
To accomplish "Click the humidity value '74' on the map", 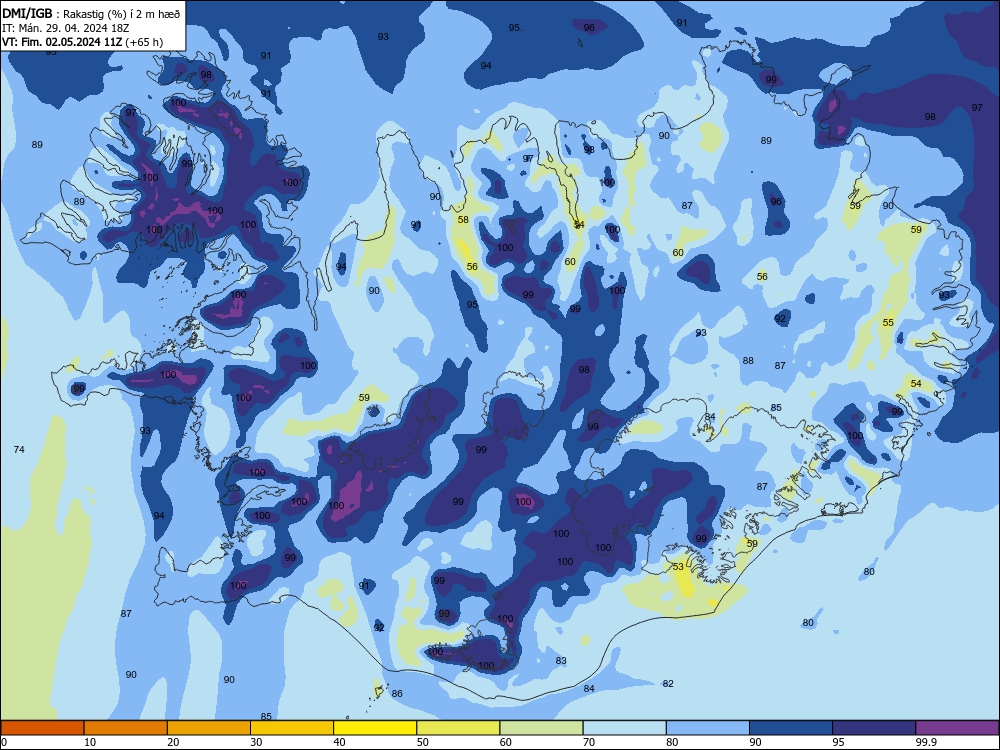I will [19, 450].
